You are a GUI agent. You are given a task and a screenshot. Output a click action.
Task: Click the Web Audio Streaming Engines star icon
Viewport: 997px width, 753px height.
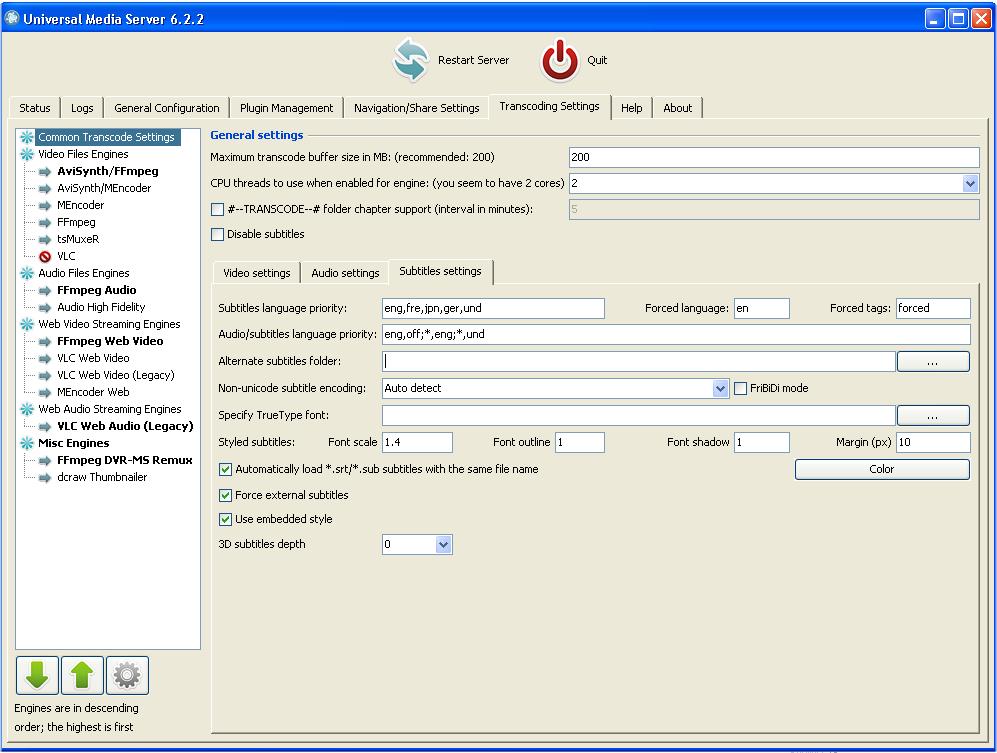click(x=27, y=409)
